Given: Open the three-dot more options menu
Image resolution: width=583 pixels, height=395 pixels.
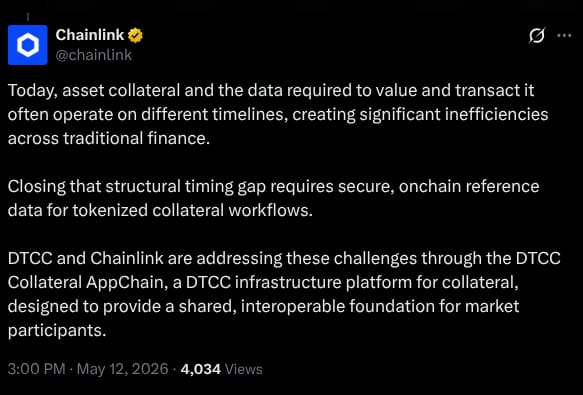Looking at the screenshot, I should [x=564, y=36].
